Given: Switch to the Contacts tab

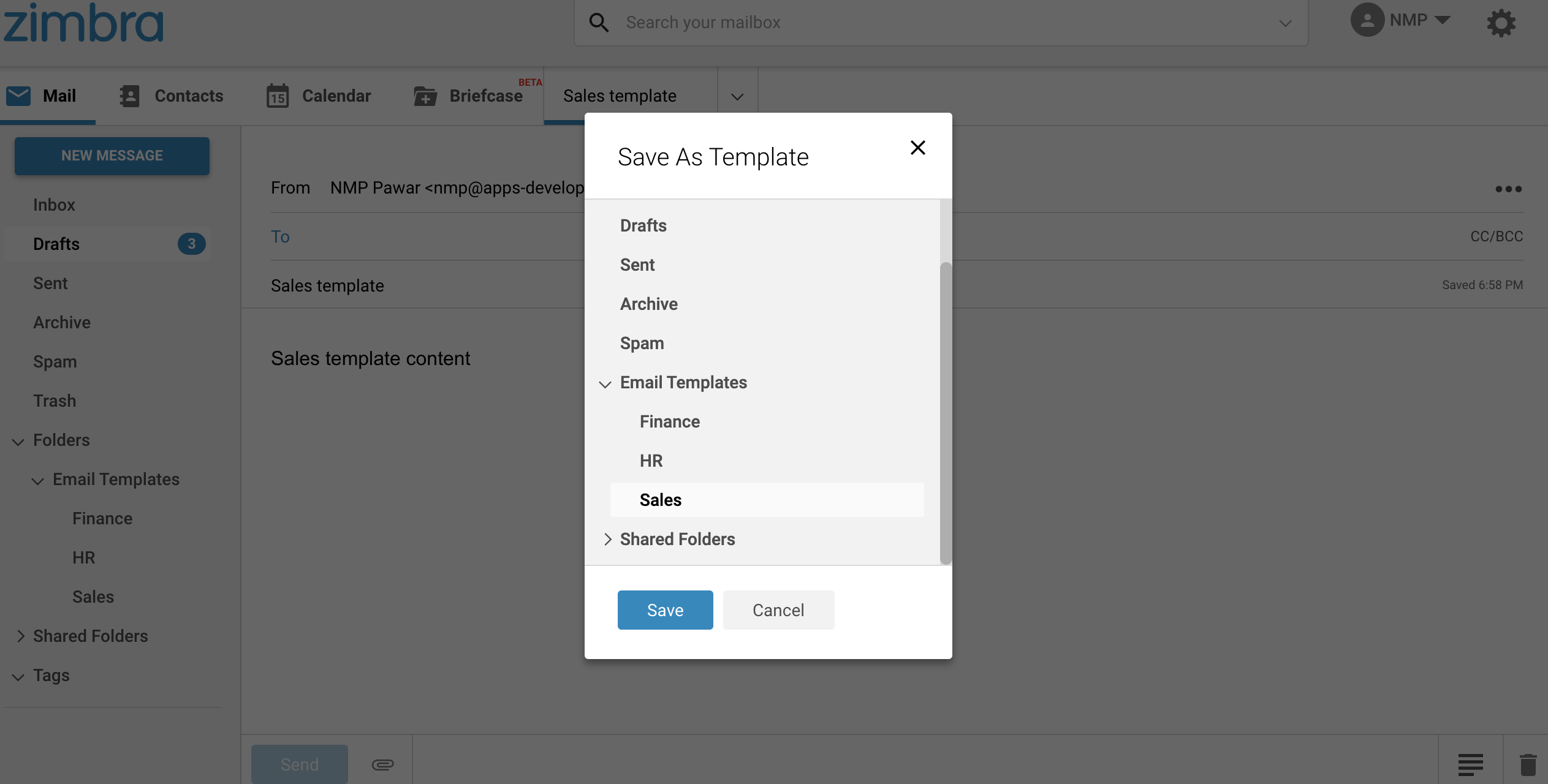Looking at the screenshot, I should (x=172, y=96).
